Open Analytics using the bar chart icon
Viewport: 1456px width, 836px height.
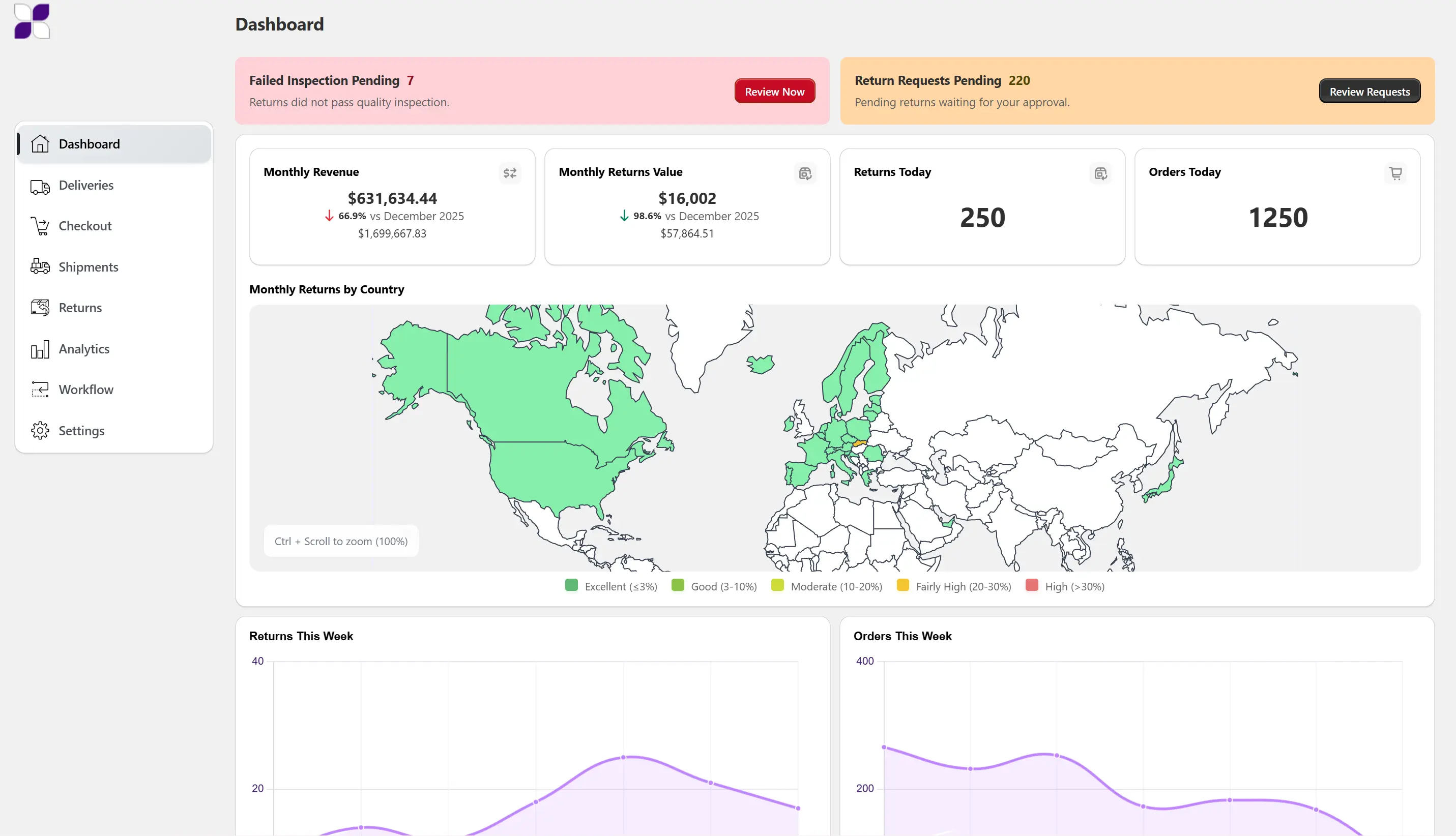point(40,348)
